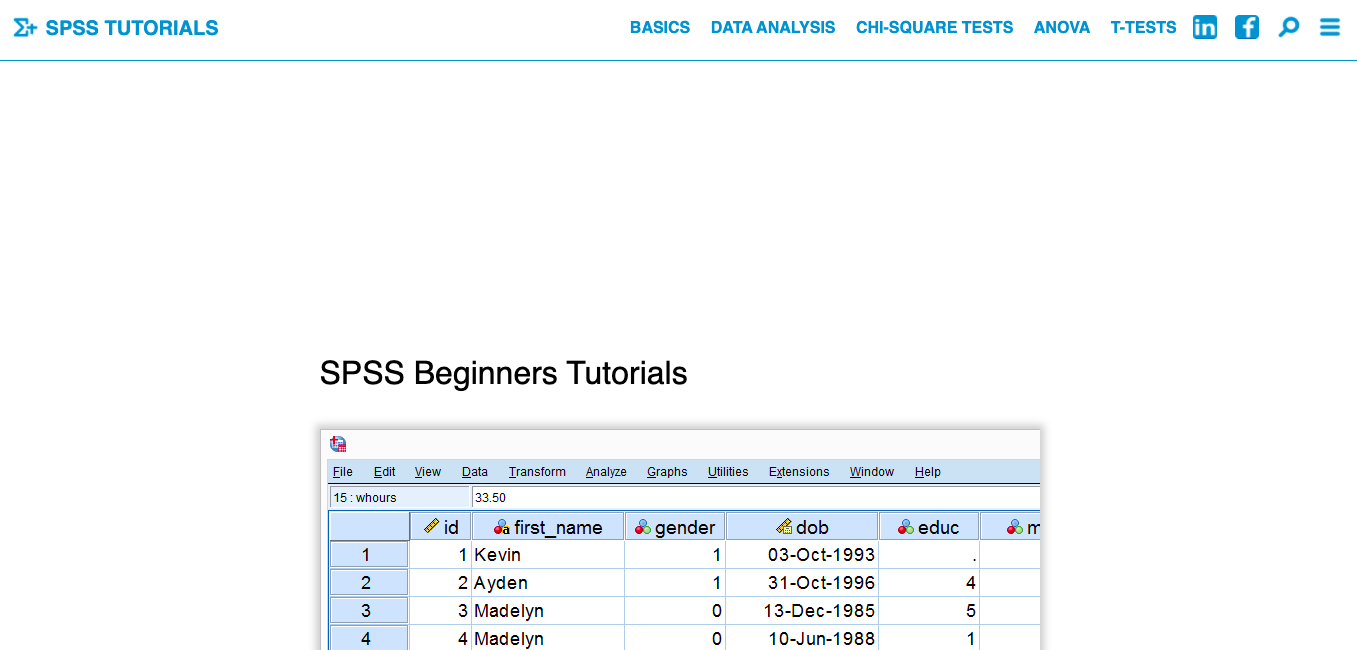1357x650 pixels.
Task: Click the 31-Oct-1996 date cell
Action: click(802, 583)
